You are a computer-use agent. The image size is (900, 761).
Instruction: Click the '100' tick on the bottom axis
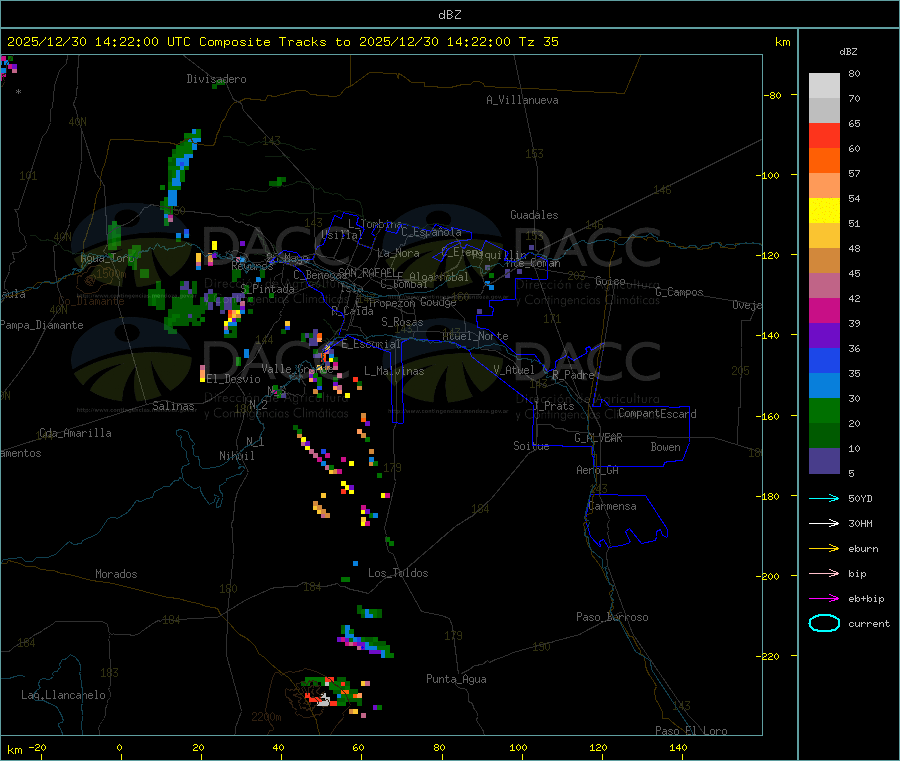pos(518,748)
